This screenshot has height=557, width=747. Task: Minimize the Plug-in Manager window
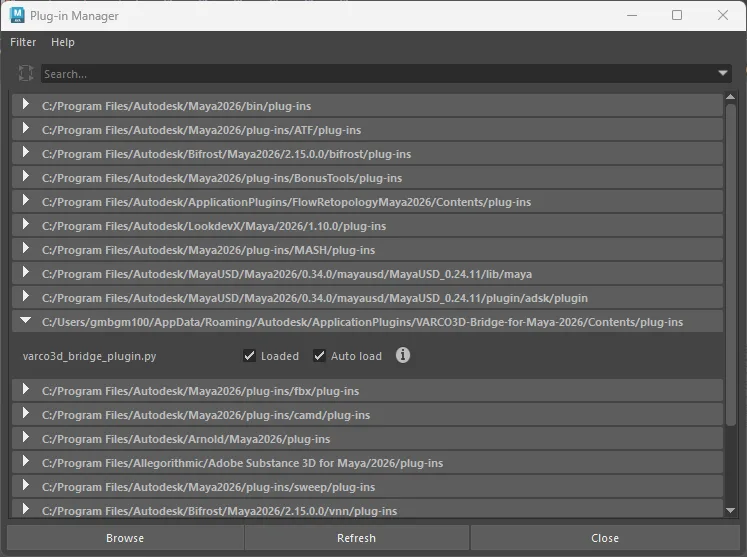click(x=632, y=15)
